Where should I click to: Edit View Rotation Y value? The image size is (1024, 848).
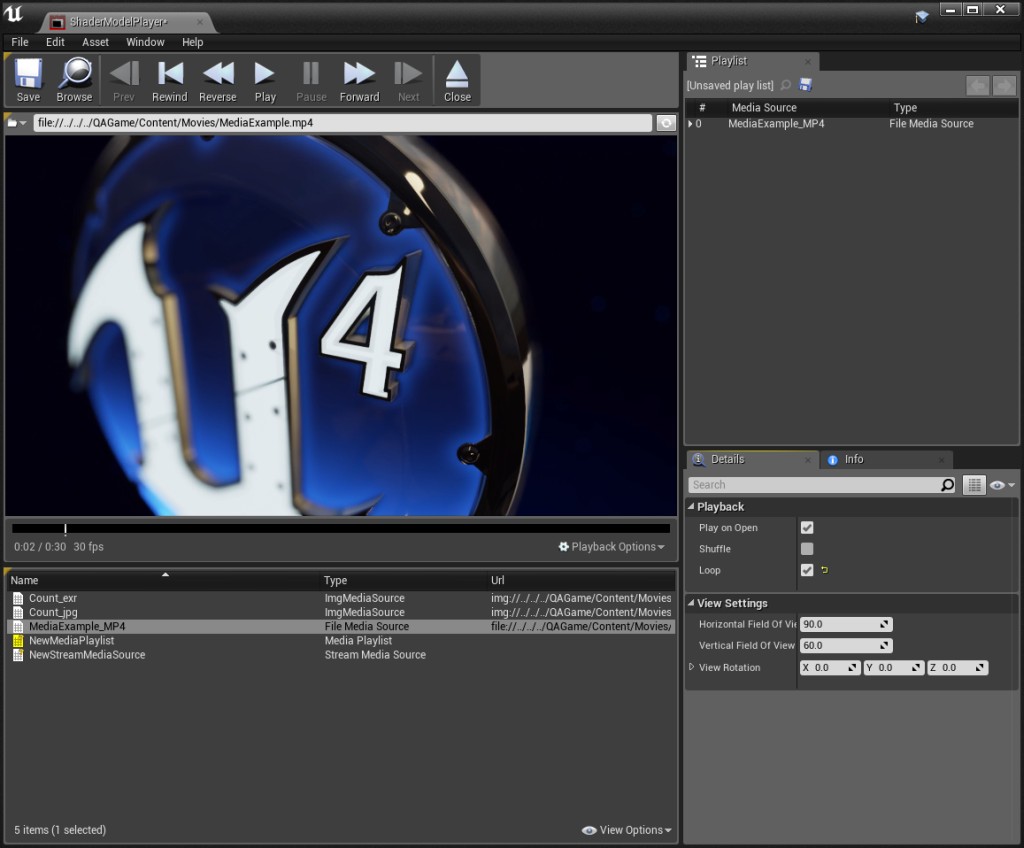[x=893, y=668]
